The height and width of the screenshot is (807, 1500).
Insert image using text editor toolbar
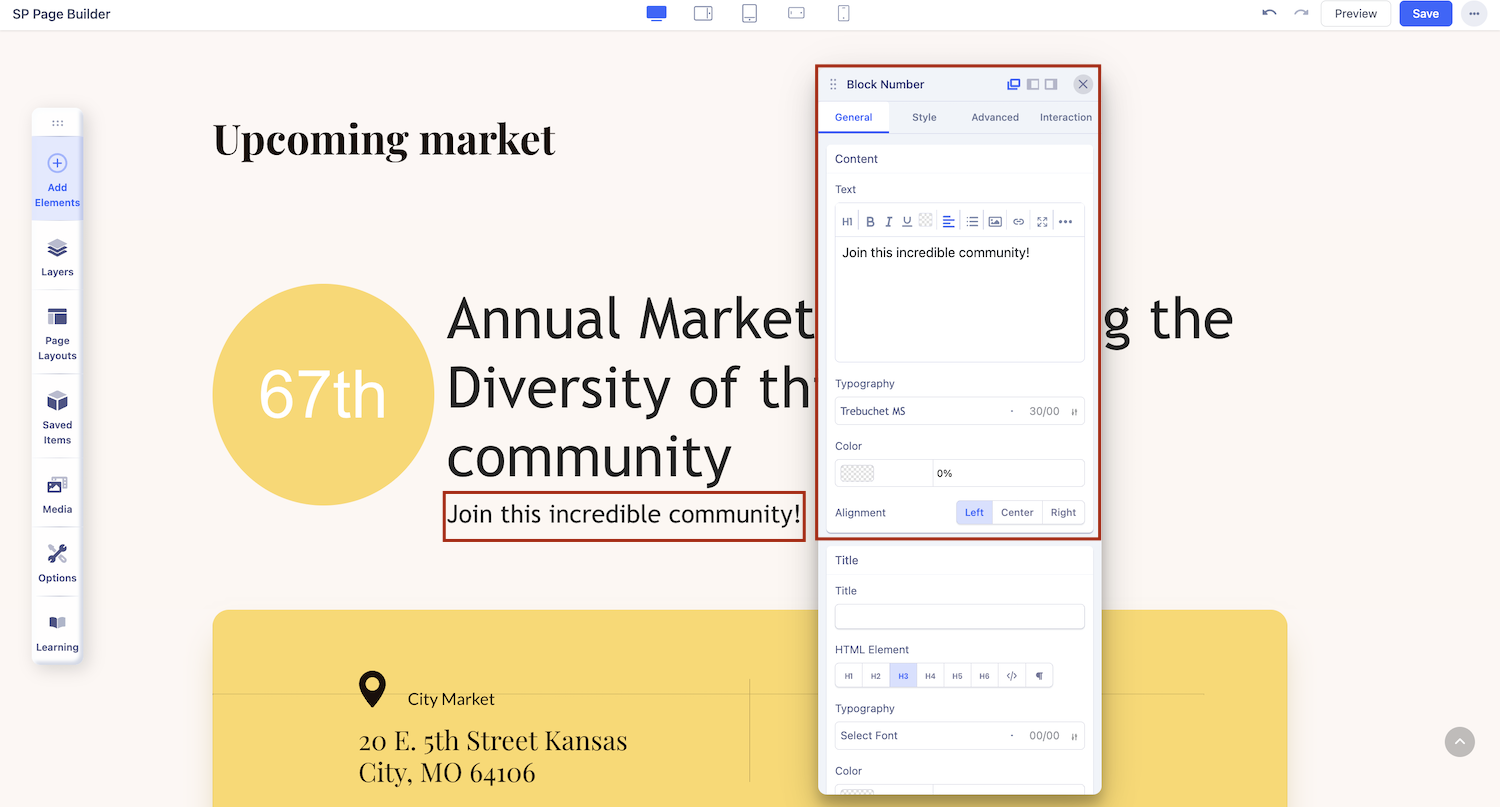pyautogui.click(x=995, y=222)
